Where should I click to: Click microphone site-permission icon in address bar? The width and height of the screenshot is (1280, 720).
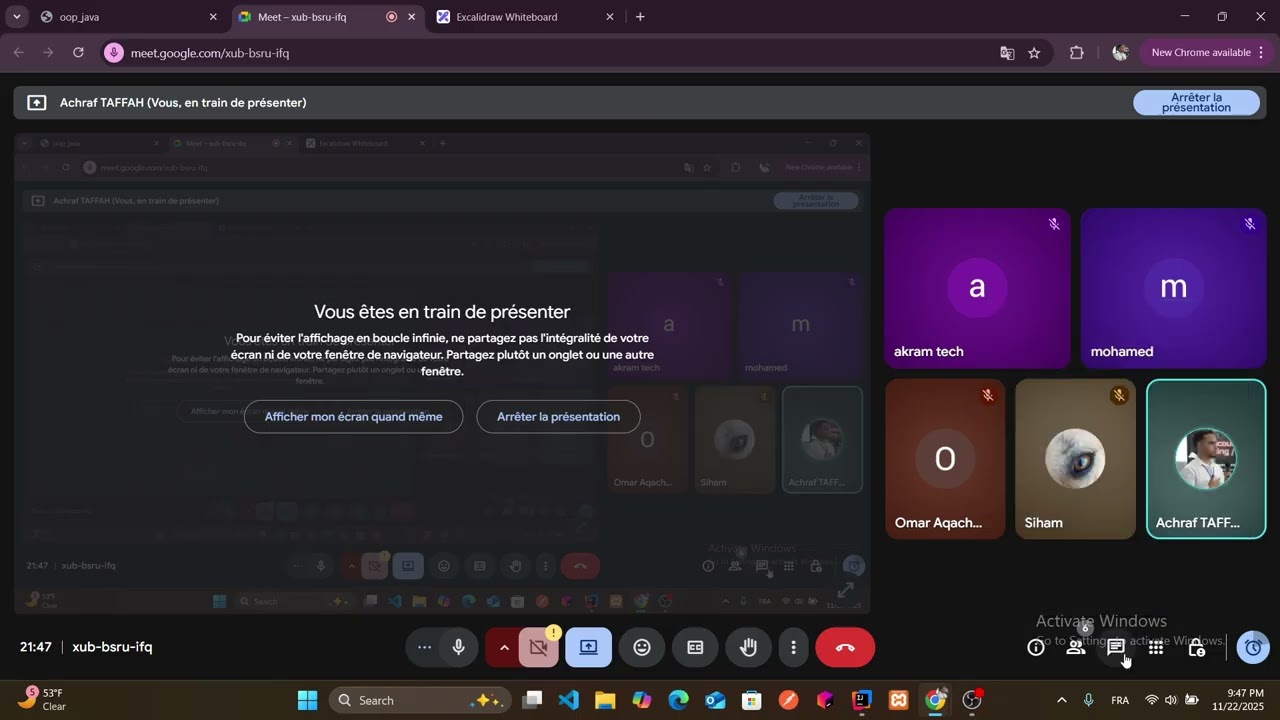[x=114, y=53]
